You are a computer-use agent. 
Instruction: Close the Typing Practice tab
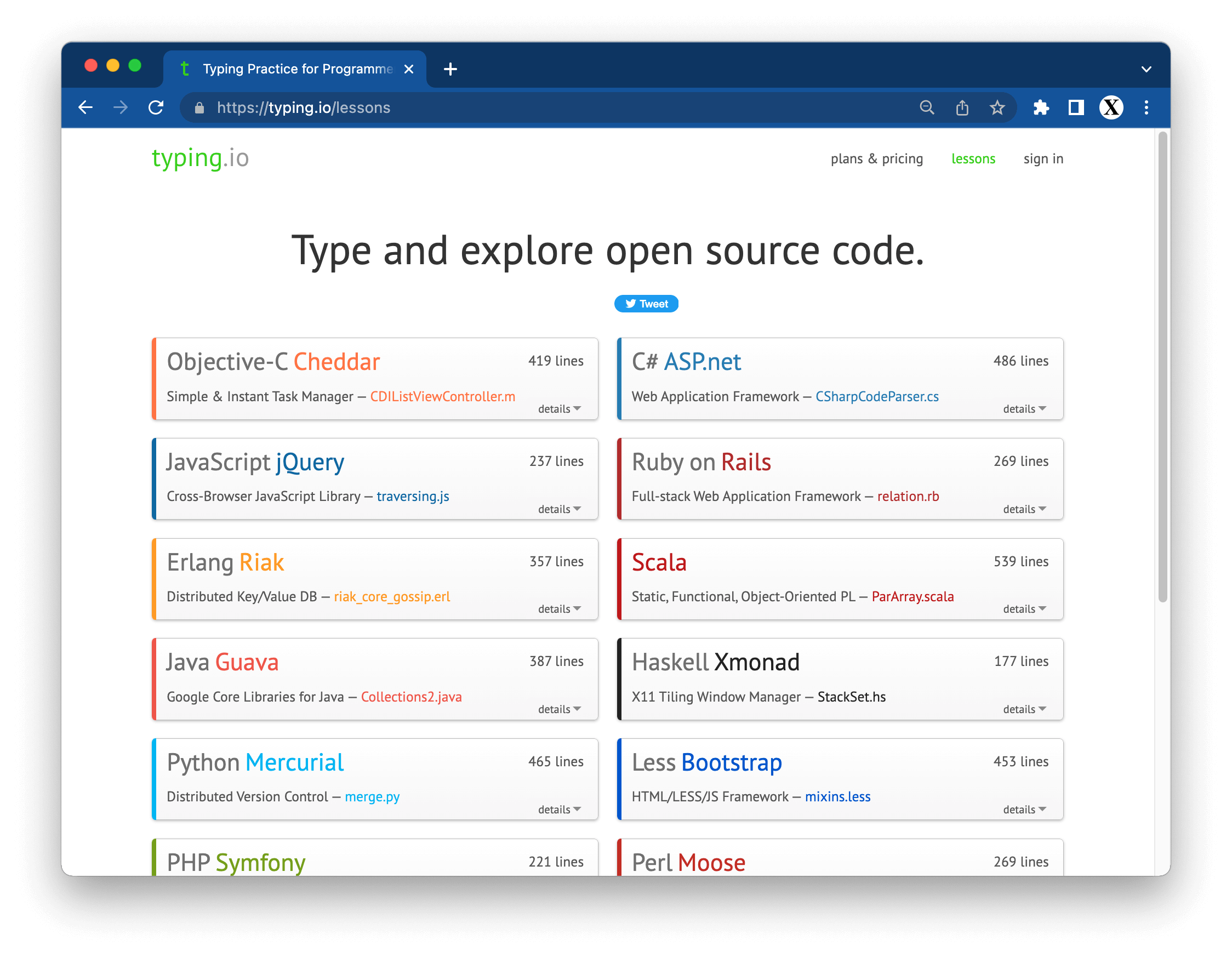[x=409, y=69]
